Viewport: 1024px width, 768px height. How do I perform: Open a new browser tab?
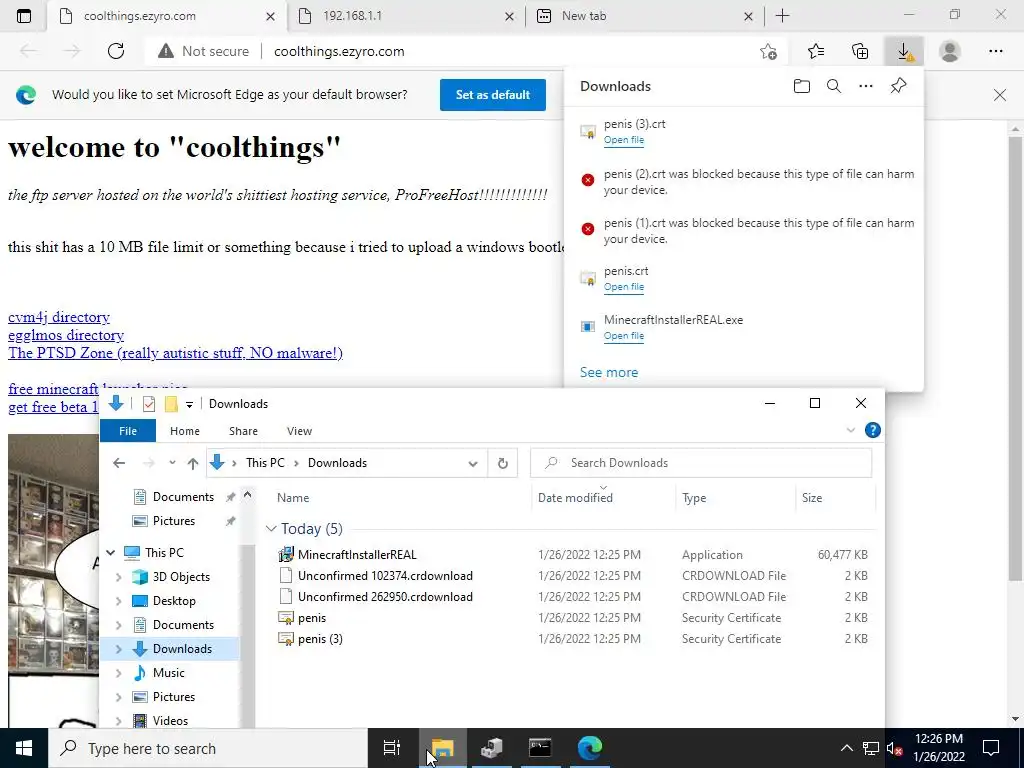point(782,16)
